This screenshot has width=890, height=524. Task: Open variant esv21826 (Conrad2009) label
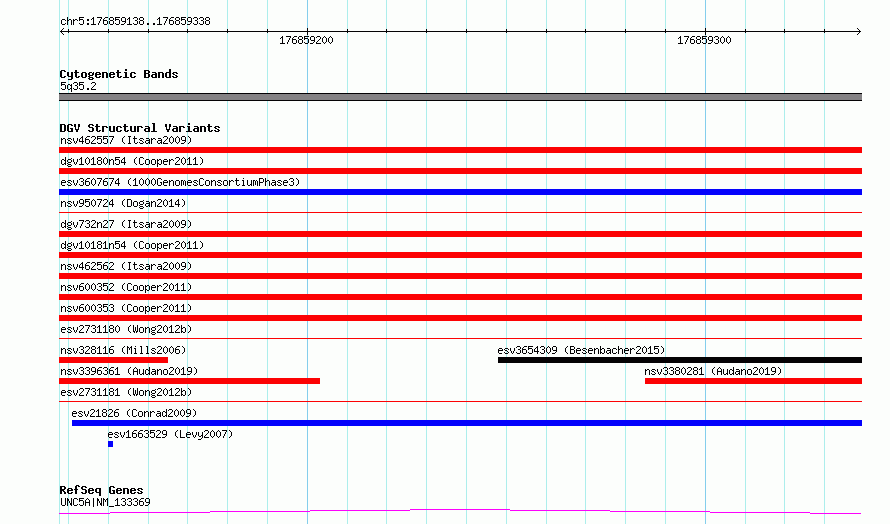(x=134, y=413)
